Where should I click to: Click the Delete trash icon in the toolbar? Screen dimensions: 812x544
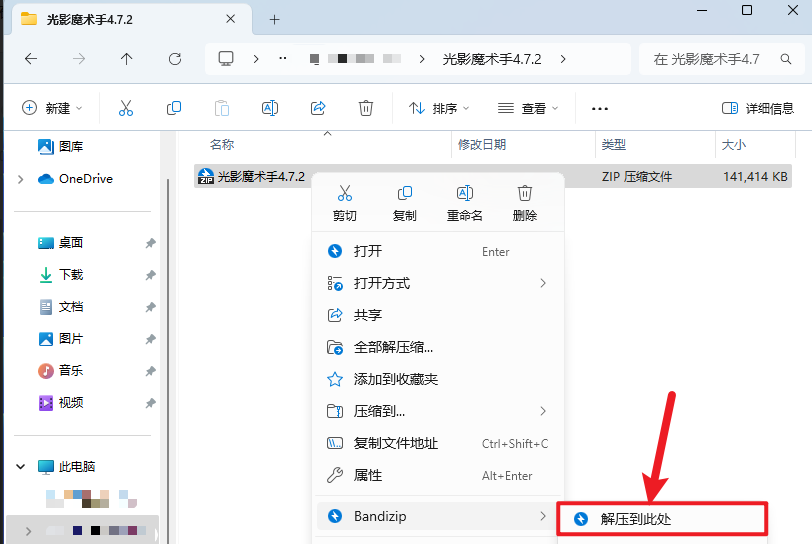[366, 108]
